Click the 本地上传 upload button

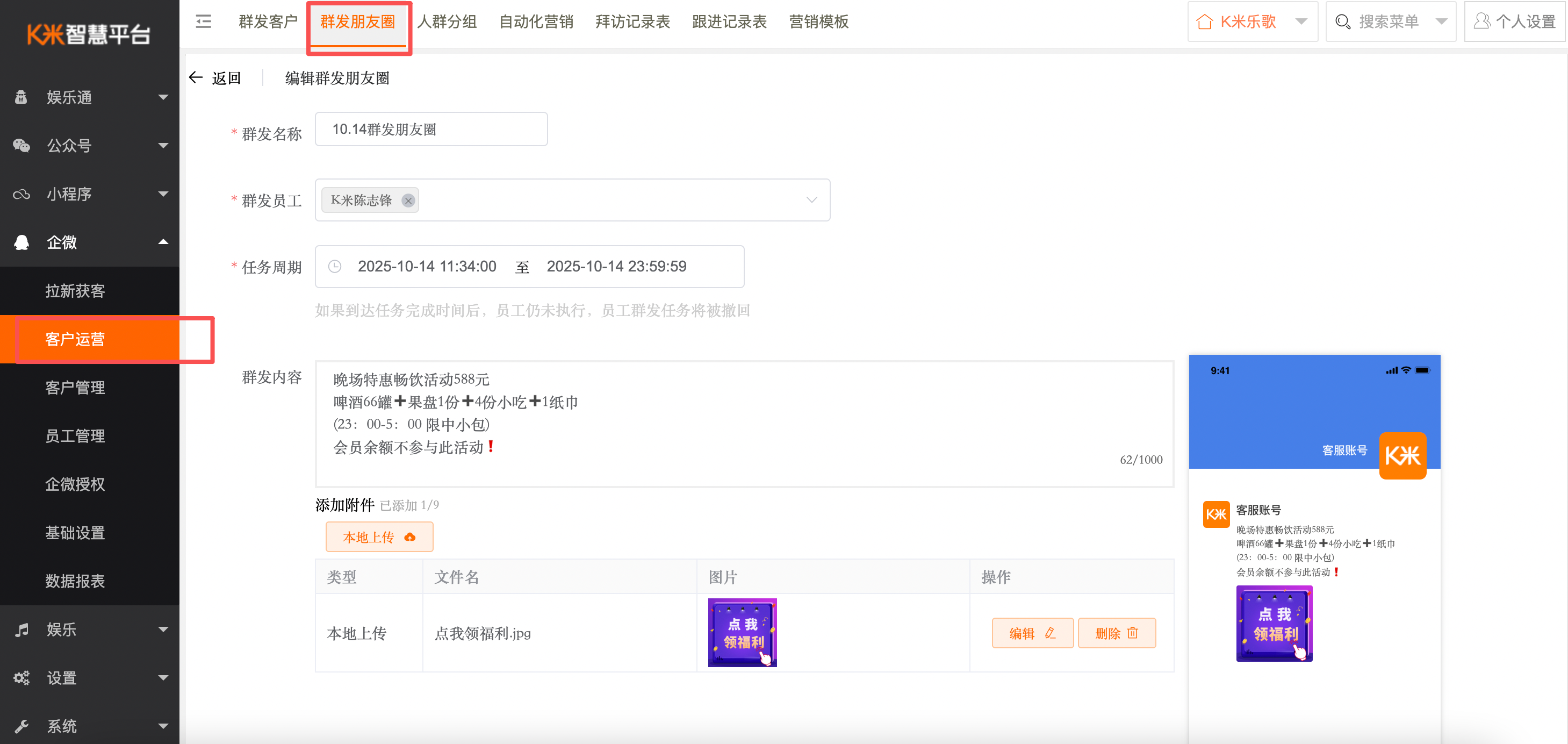pos(379,536)
